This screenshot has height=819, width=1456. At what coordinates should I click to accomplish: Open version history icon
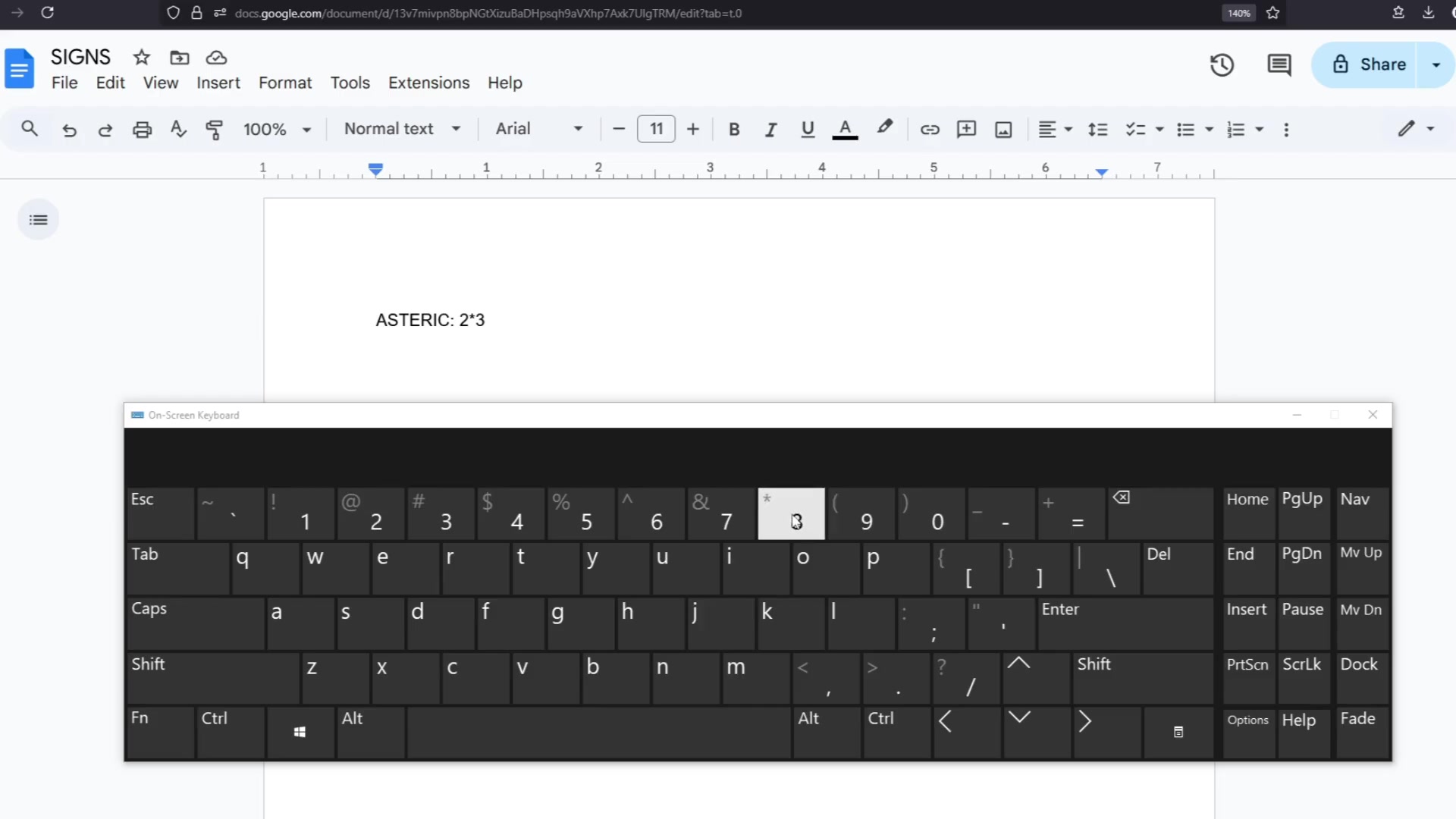coord(1222,64)
